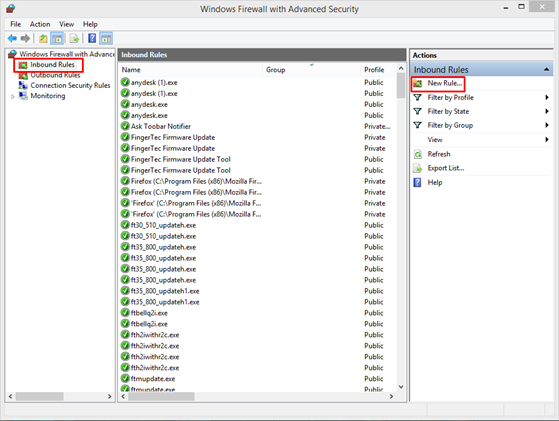Viewport: 559px width, 421px height.
Task: Open the View menu in menu bar
Action: (x=66, y=24)
